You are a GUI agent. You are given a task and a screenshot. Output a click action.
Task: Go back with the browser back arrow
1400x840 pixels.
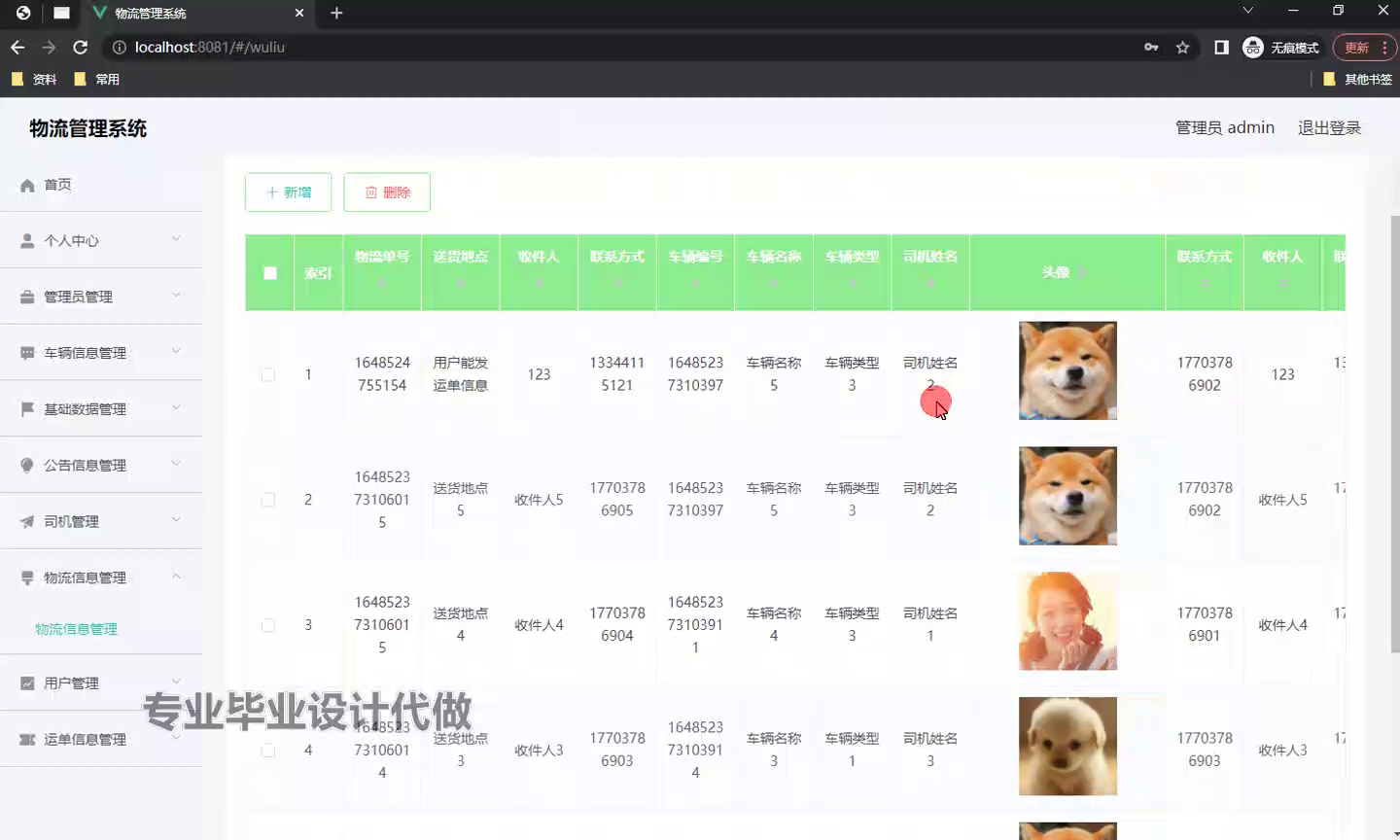[17, 47]
